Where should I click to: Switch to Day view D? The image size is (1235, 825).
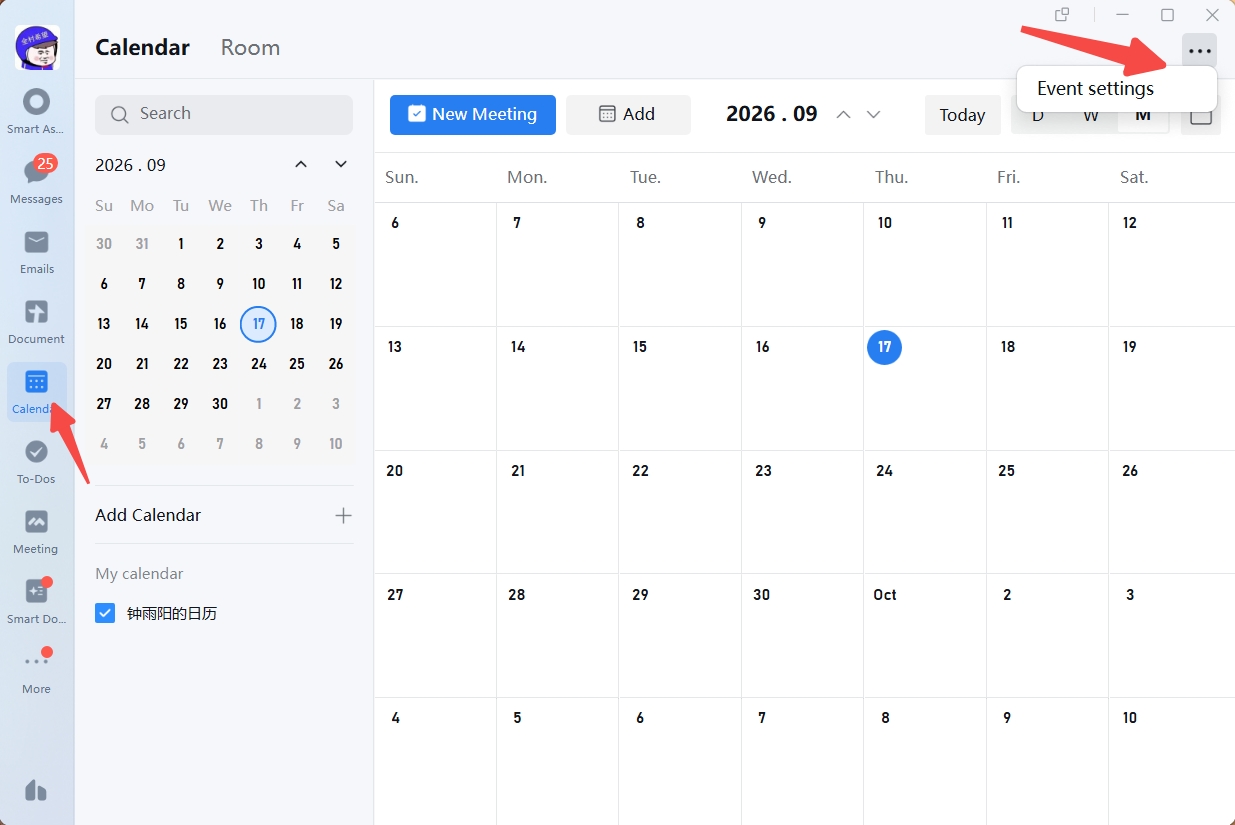coord(1038,116)
